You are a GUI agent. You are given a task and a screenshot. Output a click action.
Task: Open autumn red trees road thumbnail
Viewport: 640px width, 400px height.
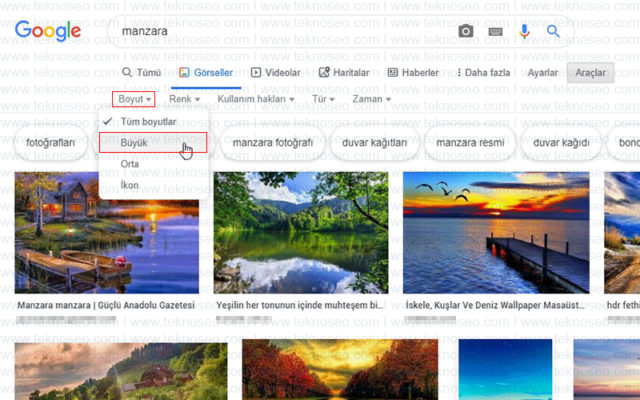(x=340, y=369)
